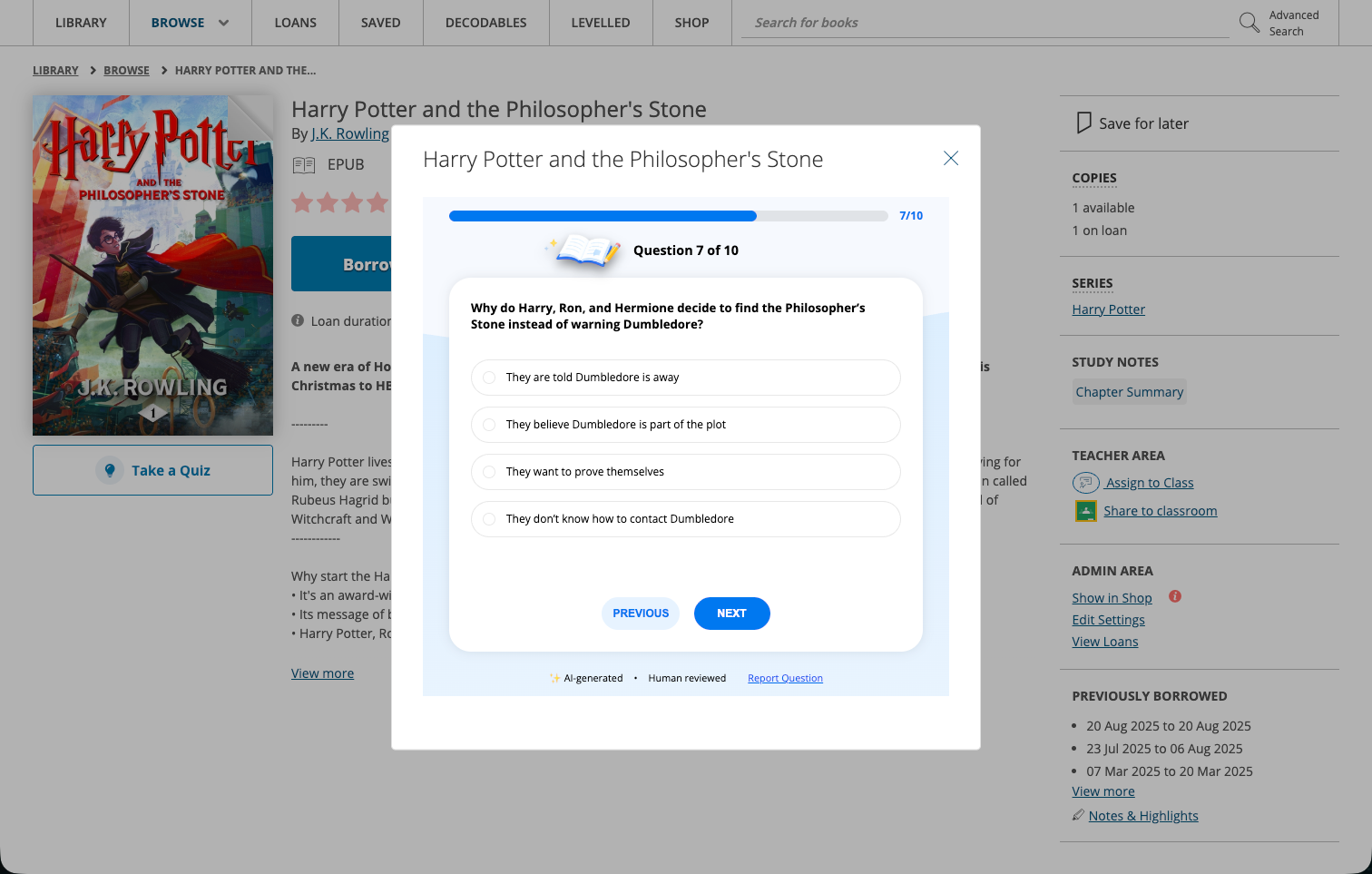The height and width of the screenshot is (874, 1372).
Task: Click the 'Human reviewed' label
Action: point(687,678)
